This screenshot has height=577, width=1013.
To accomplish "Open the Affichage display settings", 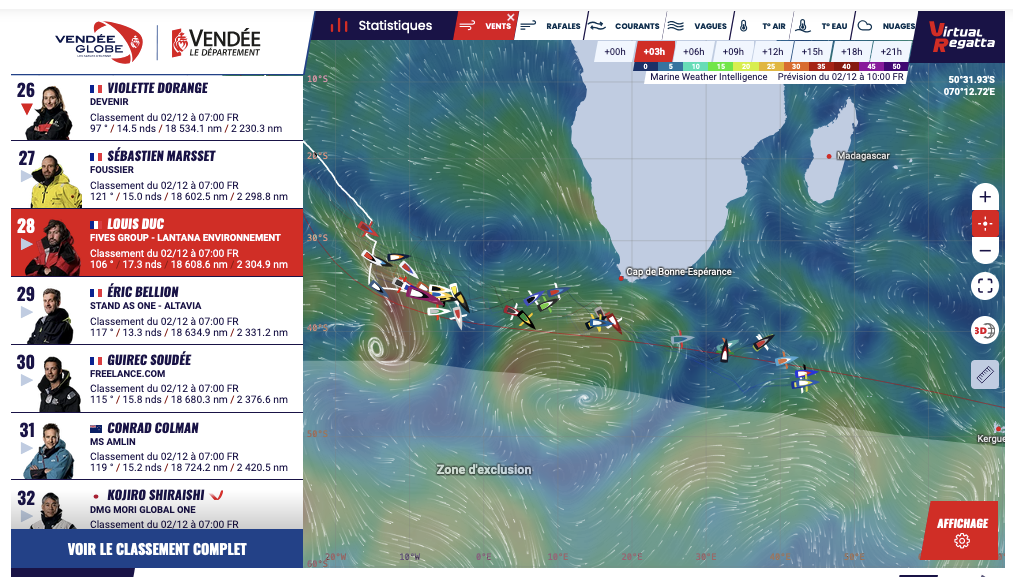I will pyautogui.click(x=961, y=530).
